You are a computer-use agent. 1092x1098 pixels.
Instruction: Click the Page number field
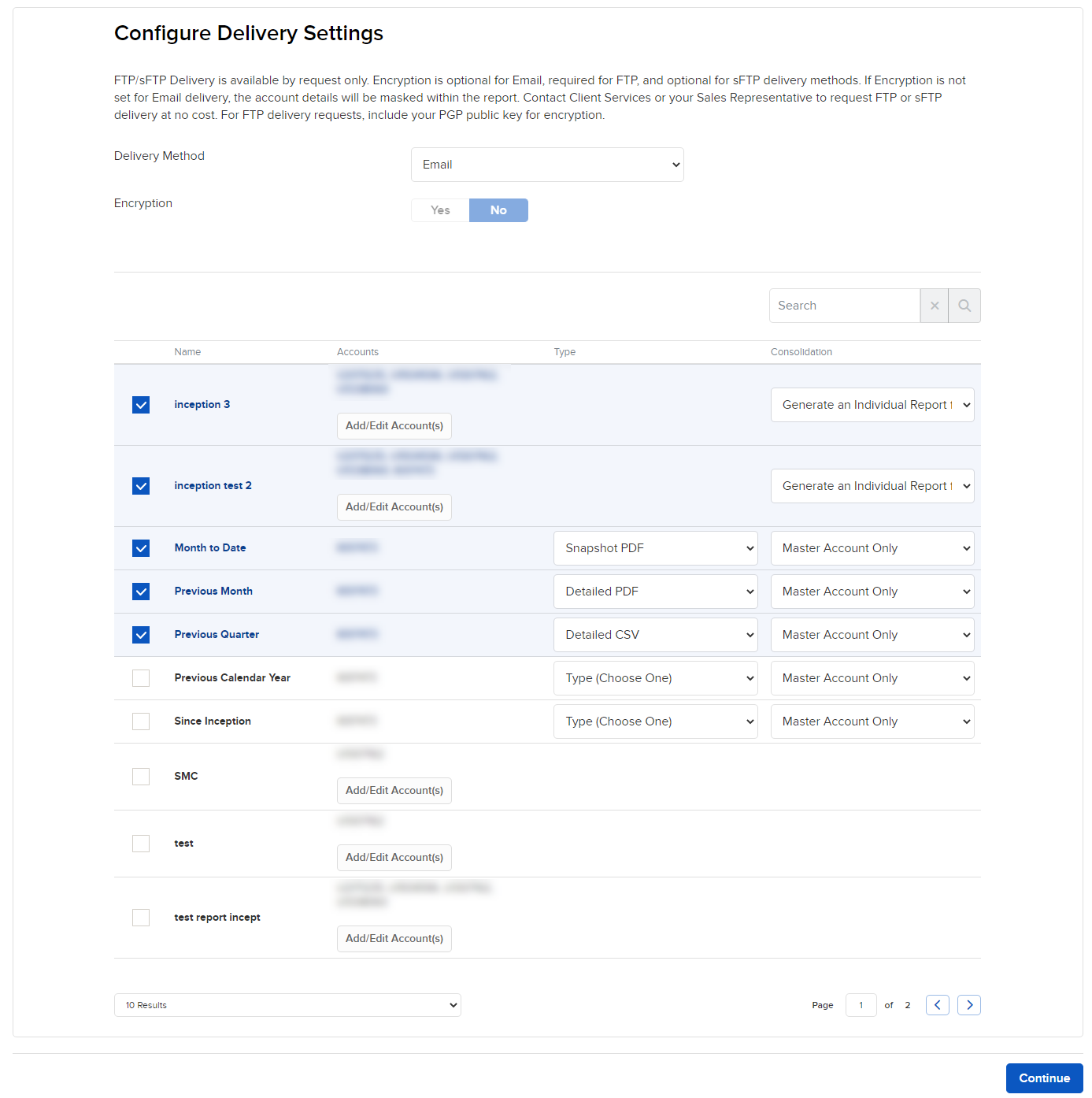click(861, 1005)
